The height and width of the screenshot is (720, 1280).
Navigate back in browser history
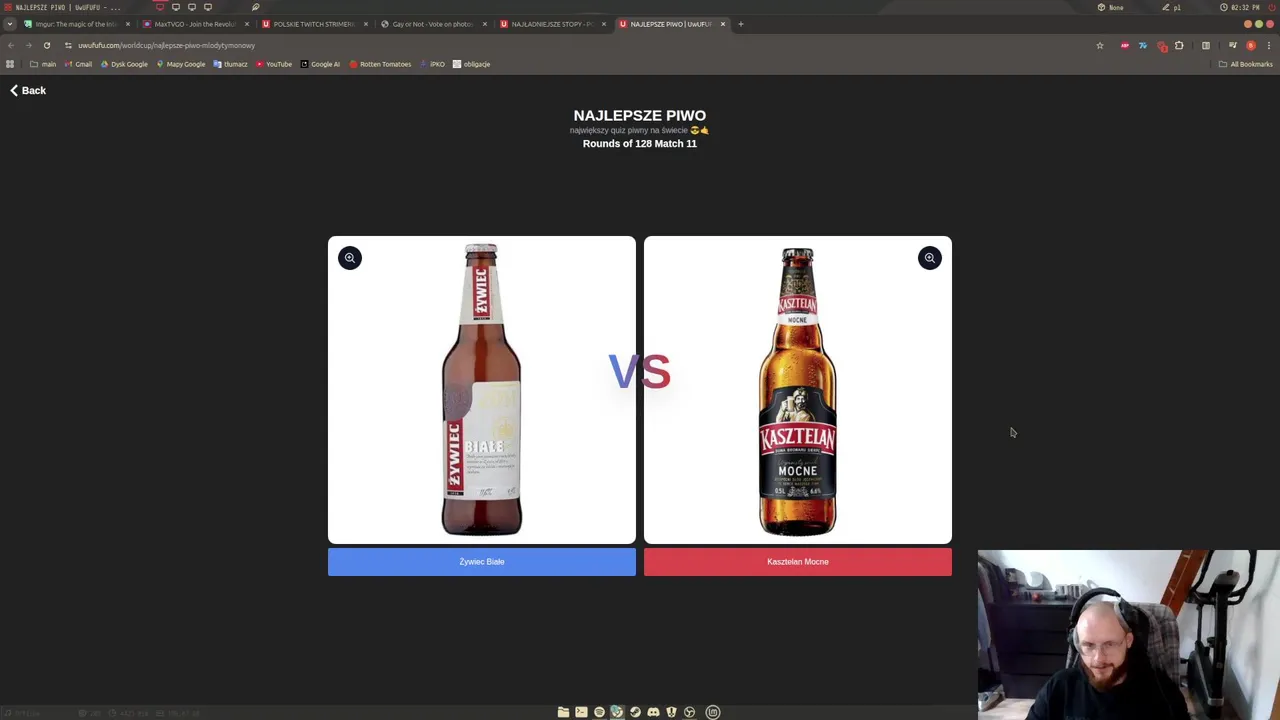click(x=11, y=45)
